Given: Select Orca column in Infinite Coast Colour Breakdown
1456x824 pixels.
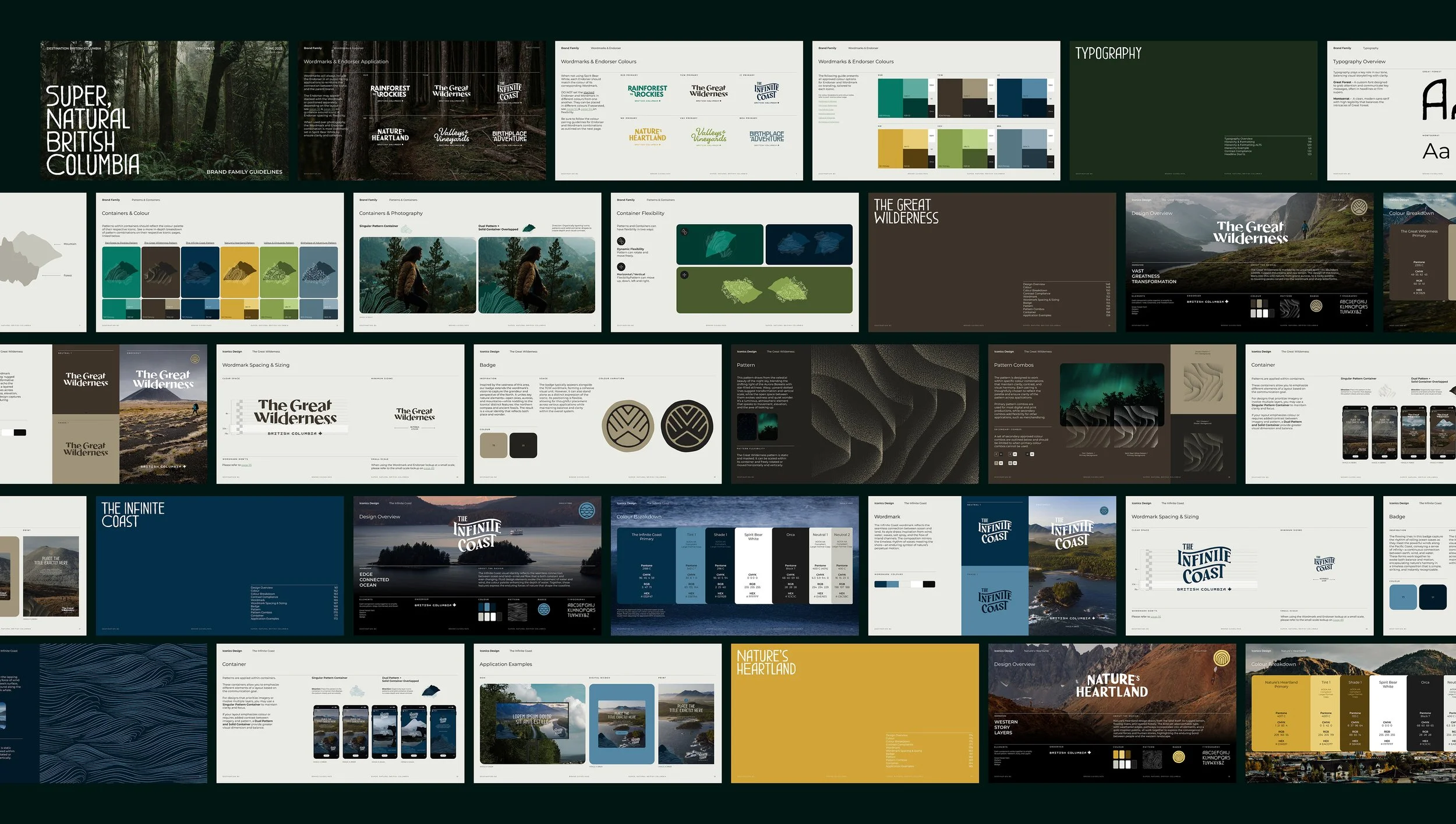Looking at the screenshot, I should (x=790, y=565).
